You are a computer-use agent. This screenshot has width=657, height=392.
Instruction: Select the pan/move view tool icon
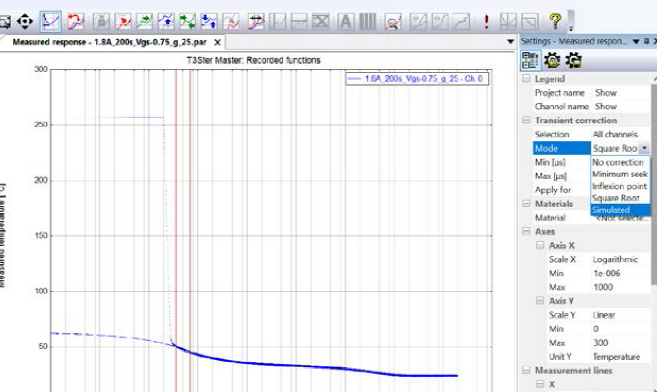pos(25,21)
